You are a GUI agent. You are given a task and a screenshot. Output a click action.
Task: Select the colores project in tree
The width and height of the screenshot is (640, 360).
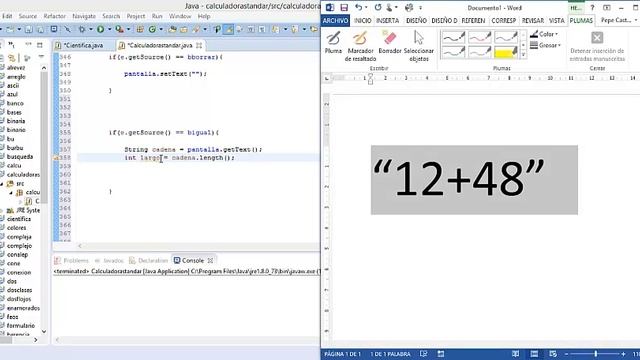click(16, 228)
